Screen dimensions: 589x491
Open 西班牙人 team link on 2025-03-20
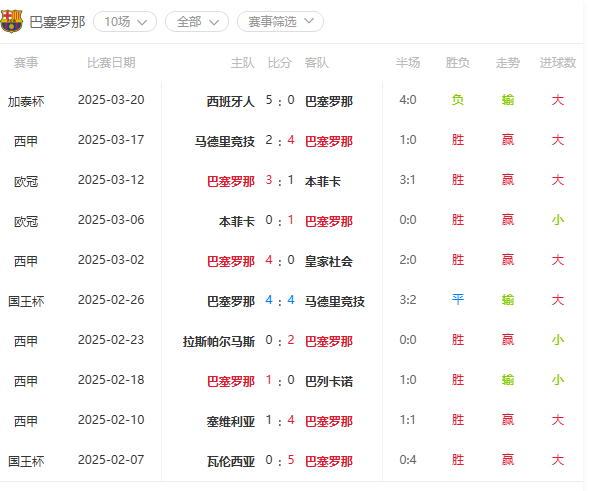231,101
